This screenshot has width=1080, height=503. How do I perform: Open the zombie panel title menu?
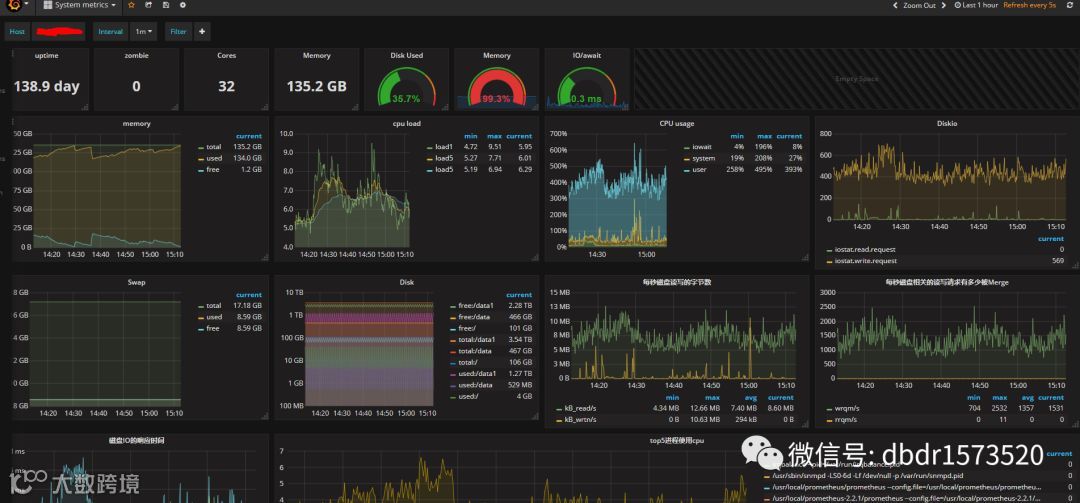[x=136, y=56]
